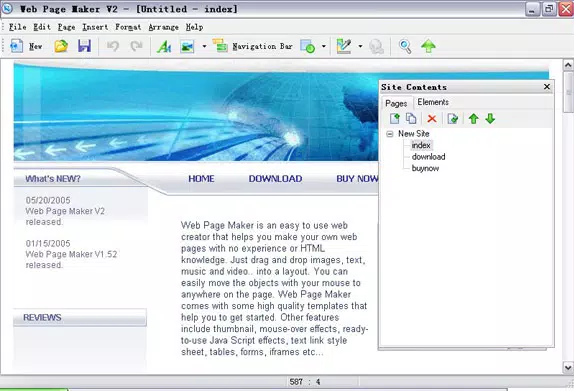Open the Page menu

[x=66, y=27]
